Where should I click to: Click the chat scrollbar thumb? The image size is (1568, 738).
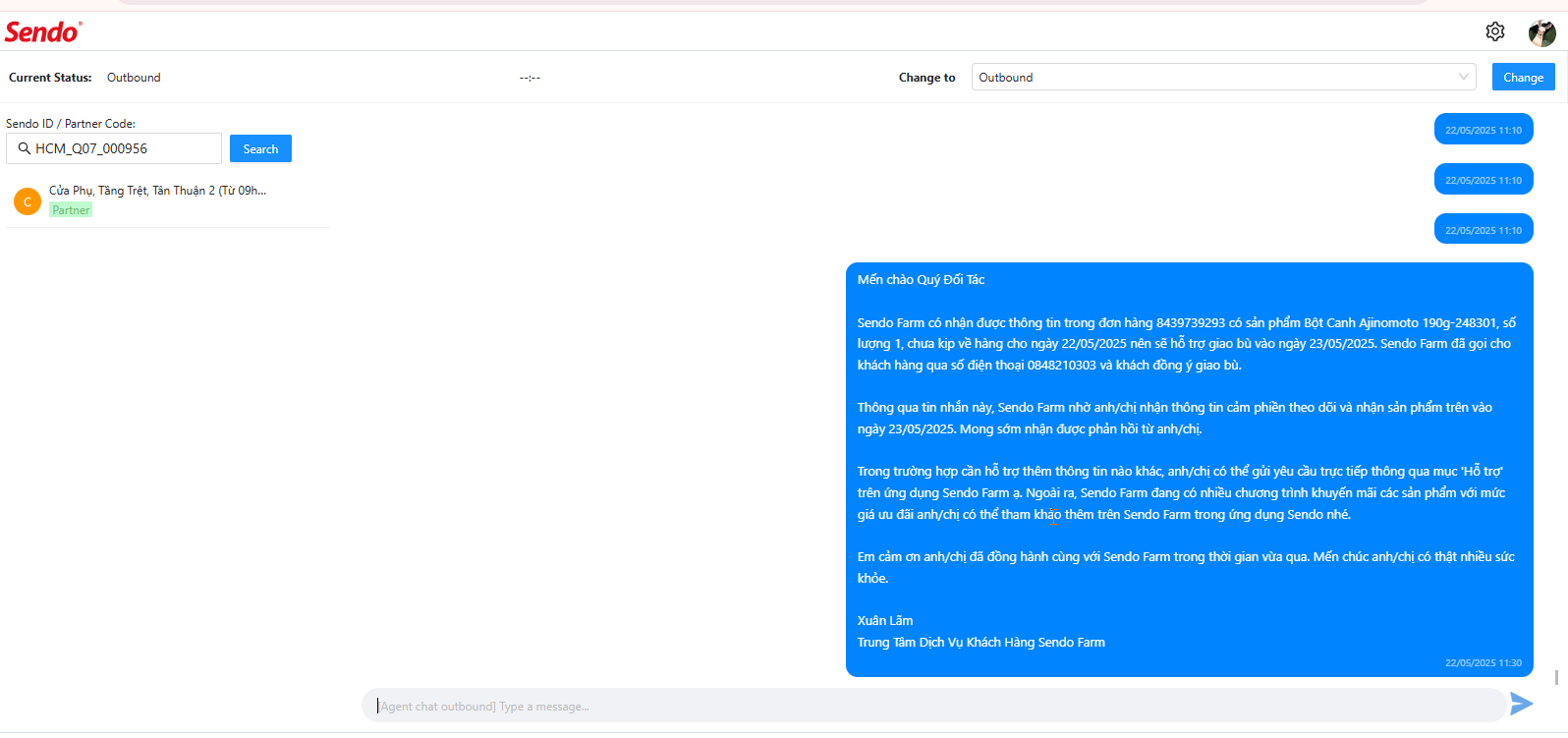tap(1556, 677)
